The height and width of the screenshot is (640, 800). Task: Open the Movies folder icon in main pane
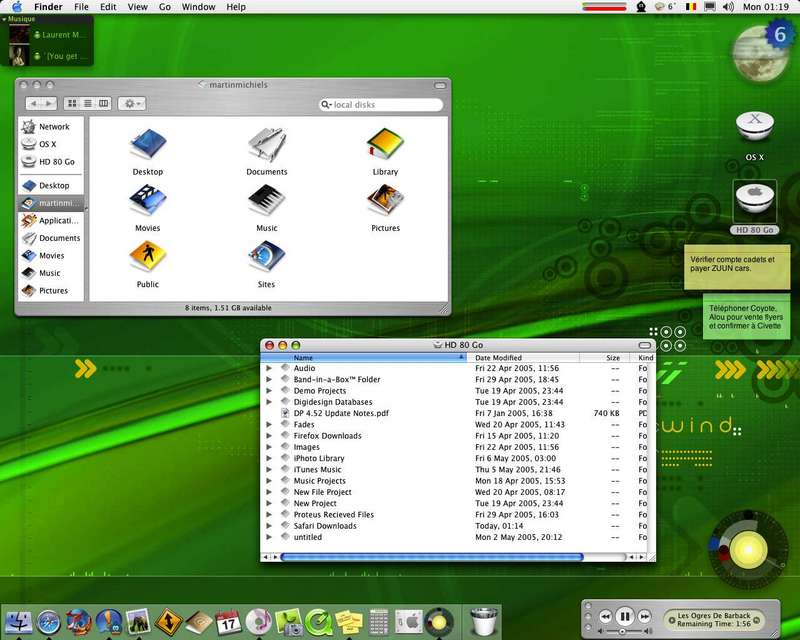point(148,201)
